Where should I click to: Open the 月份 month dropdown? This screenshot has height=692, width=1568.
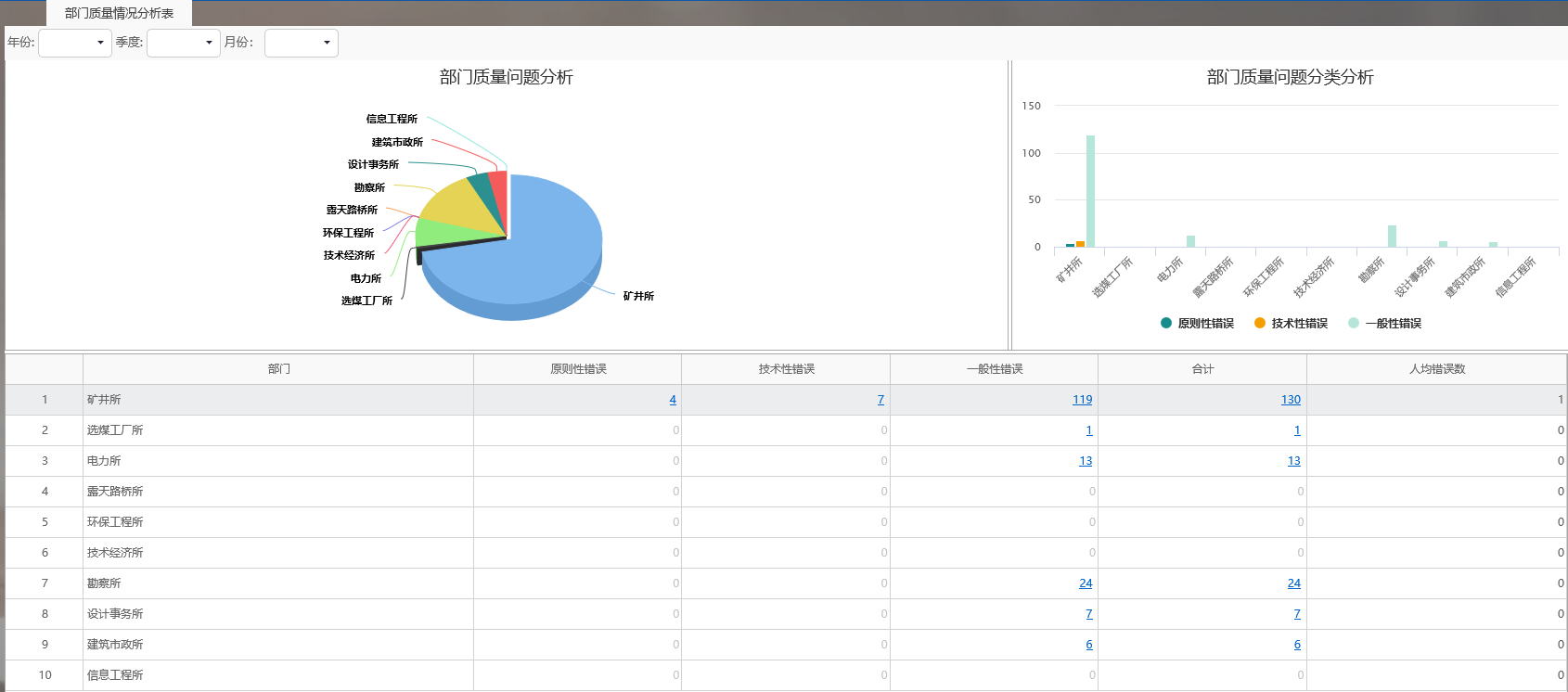coord(302,43)
